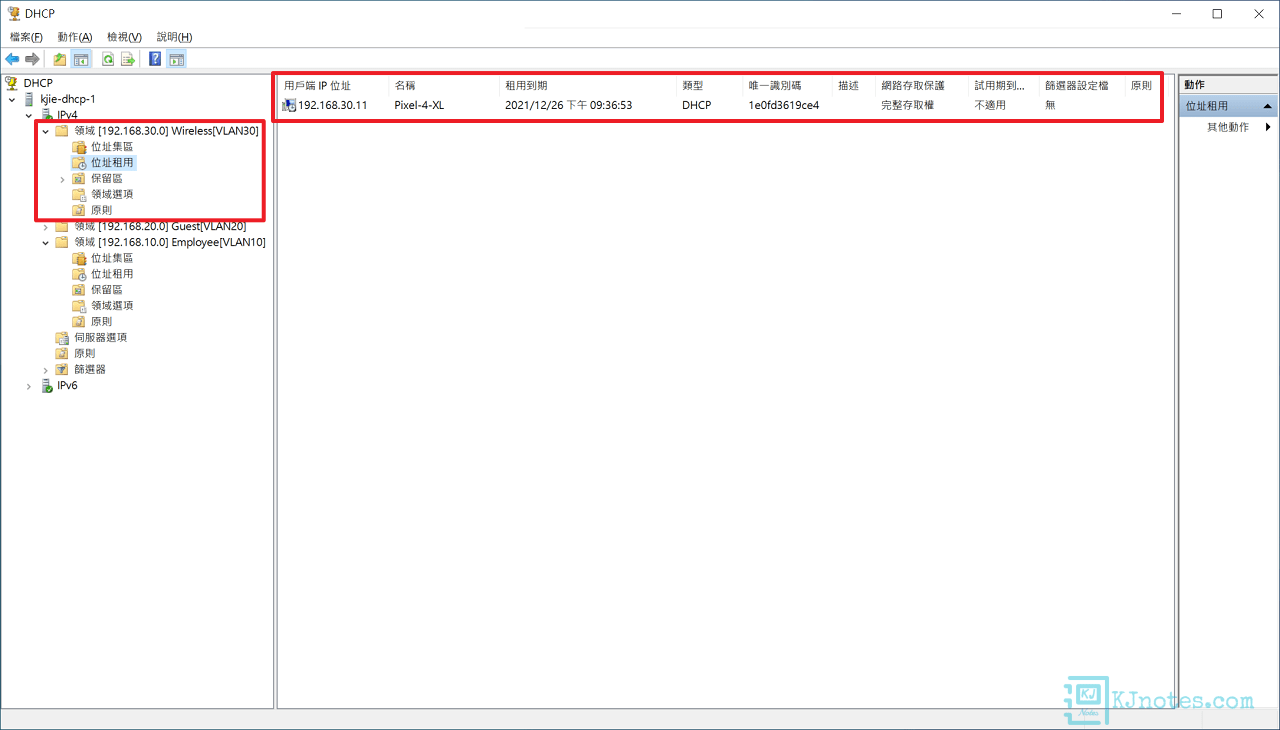Image resolution: width=1280 pixels, height=730 pixels.
Task: Expand the IPv6 node
Action: [x=29, y=386]
